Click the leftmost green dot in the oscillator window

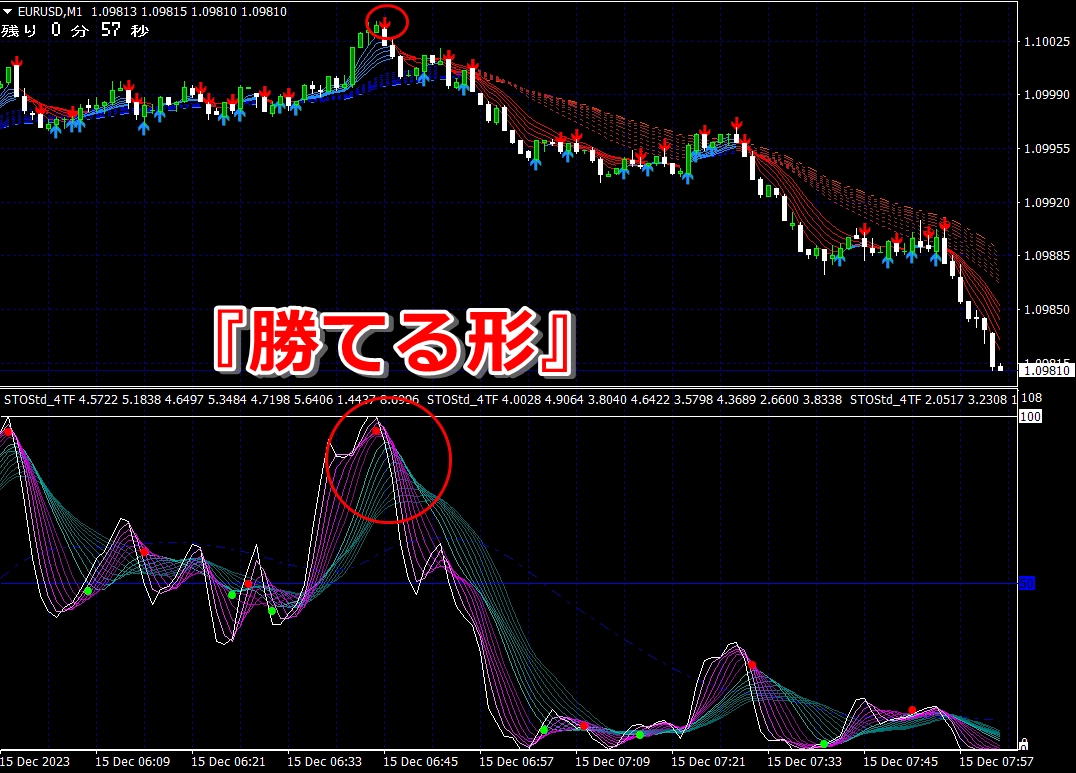pyautogui.click(x=88, y=591)
